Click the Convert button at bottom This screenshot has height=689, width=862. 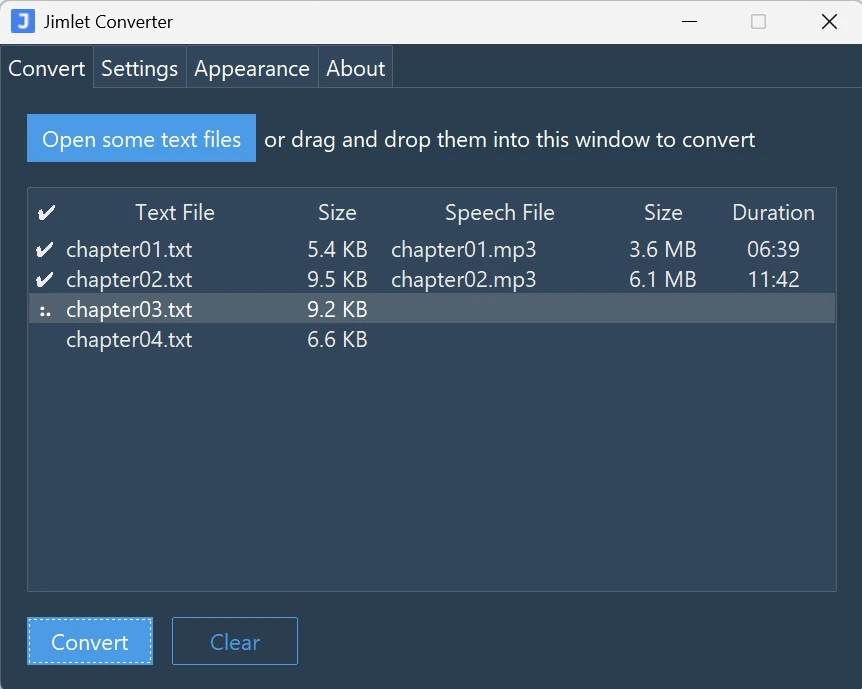90,642
